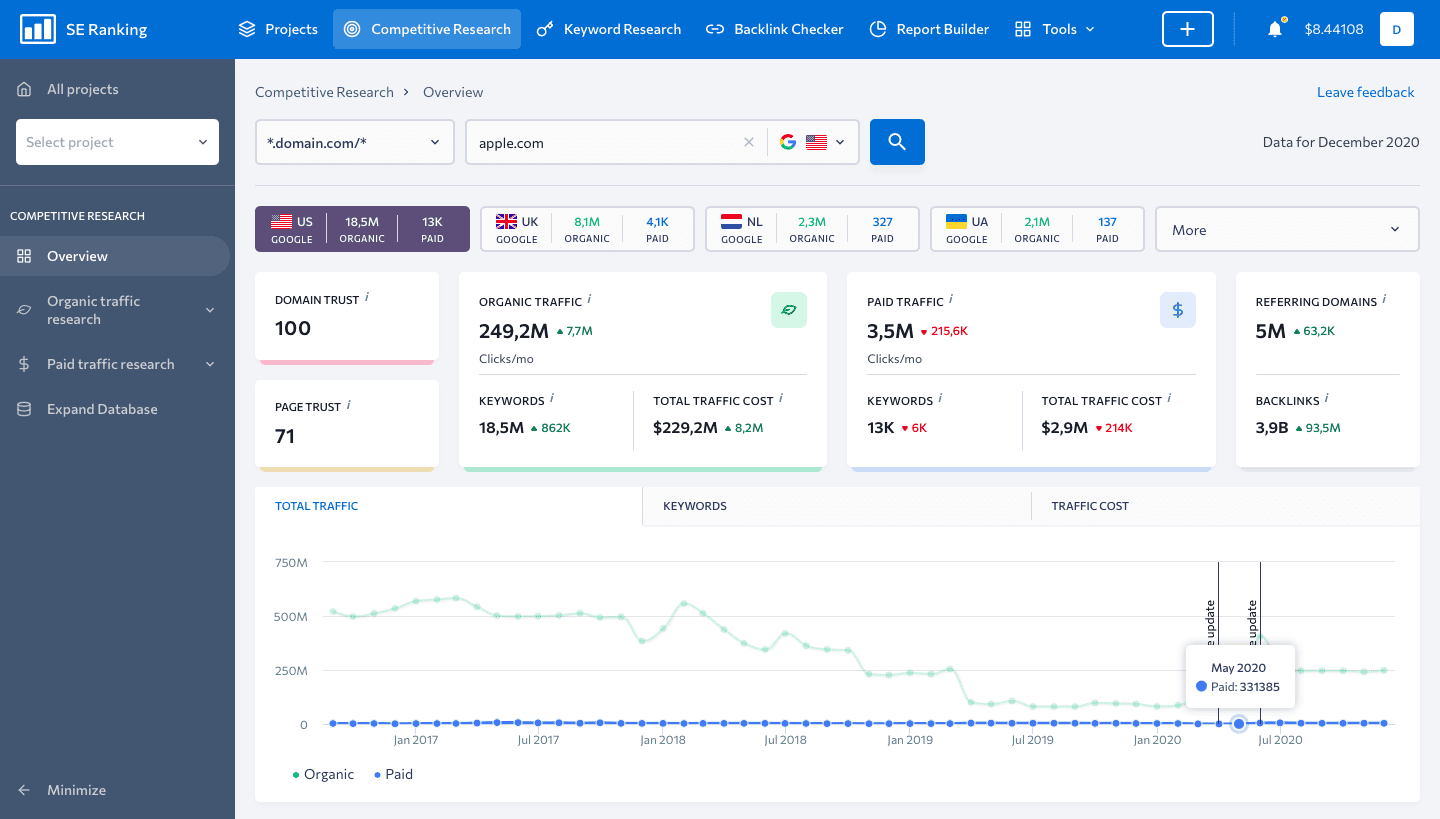Click the Organic Traffic info icon
Viewport: 1440px width, 819px height.
point(590,299)
